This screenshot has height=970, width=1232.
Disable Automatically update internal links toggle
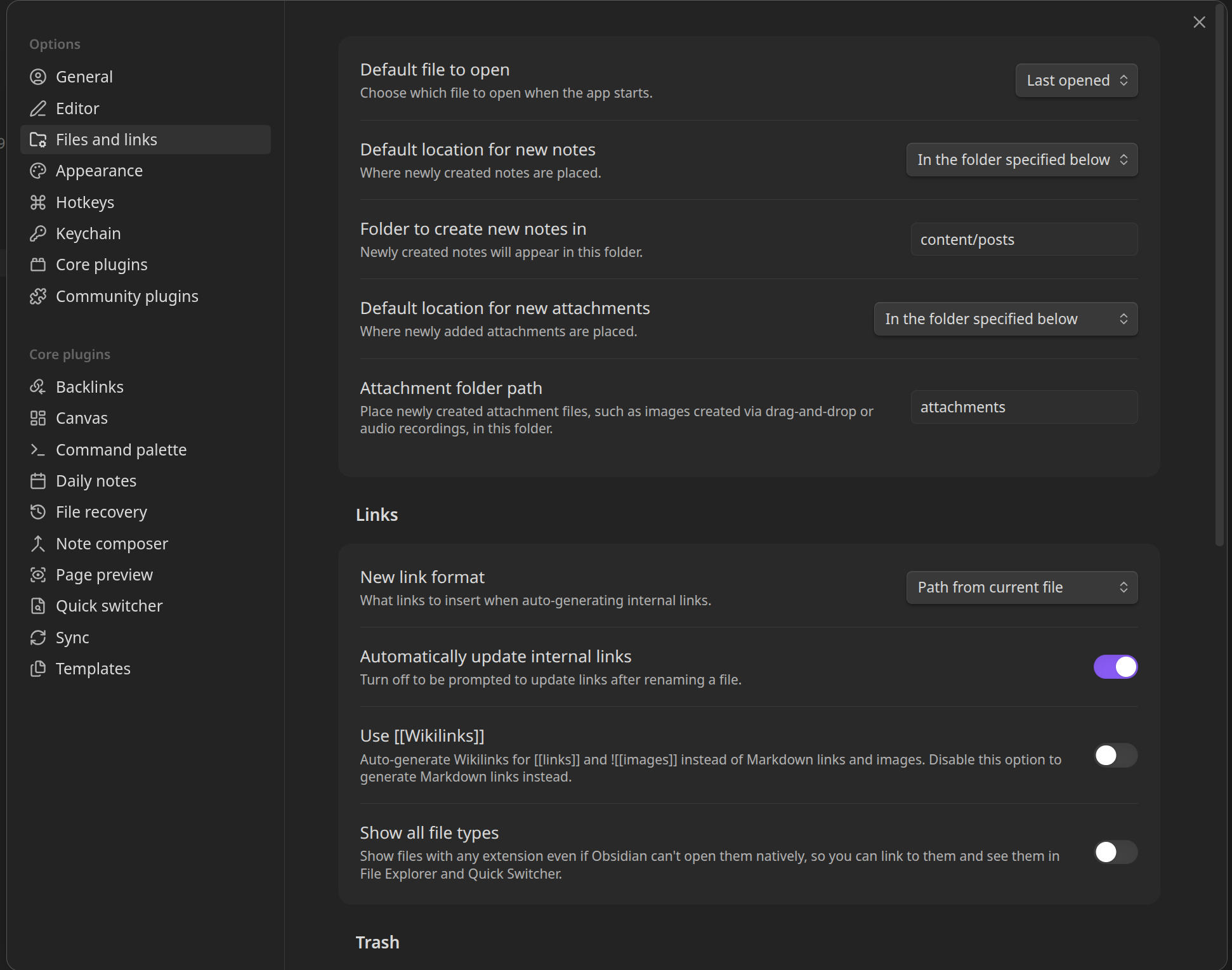click(1115, 667)
